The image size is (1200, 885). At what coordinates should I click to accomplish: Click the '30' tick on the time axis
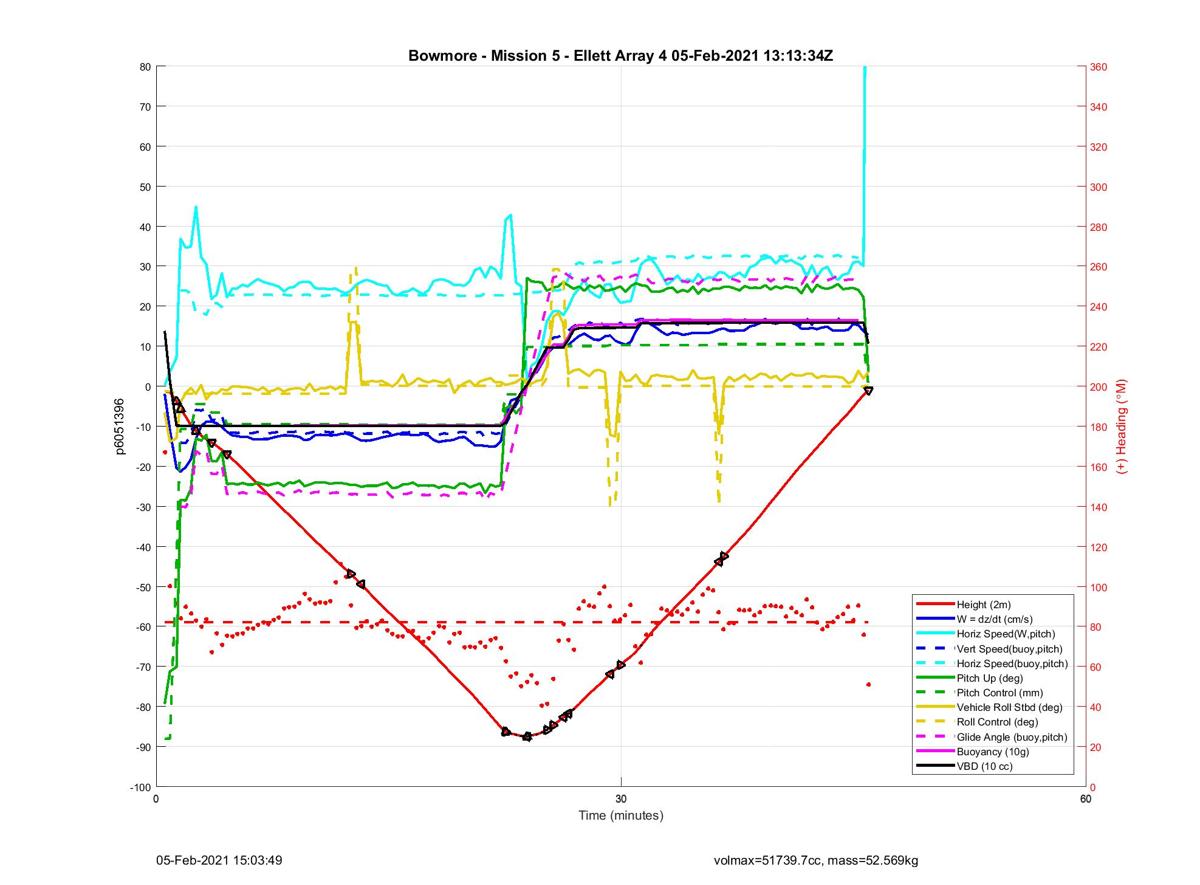[x=621, y=799]
